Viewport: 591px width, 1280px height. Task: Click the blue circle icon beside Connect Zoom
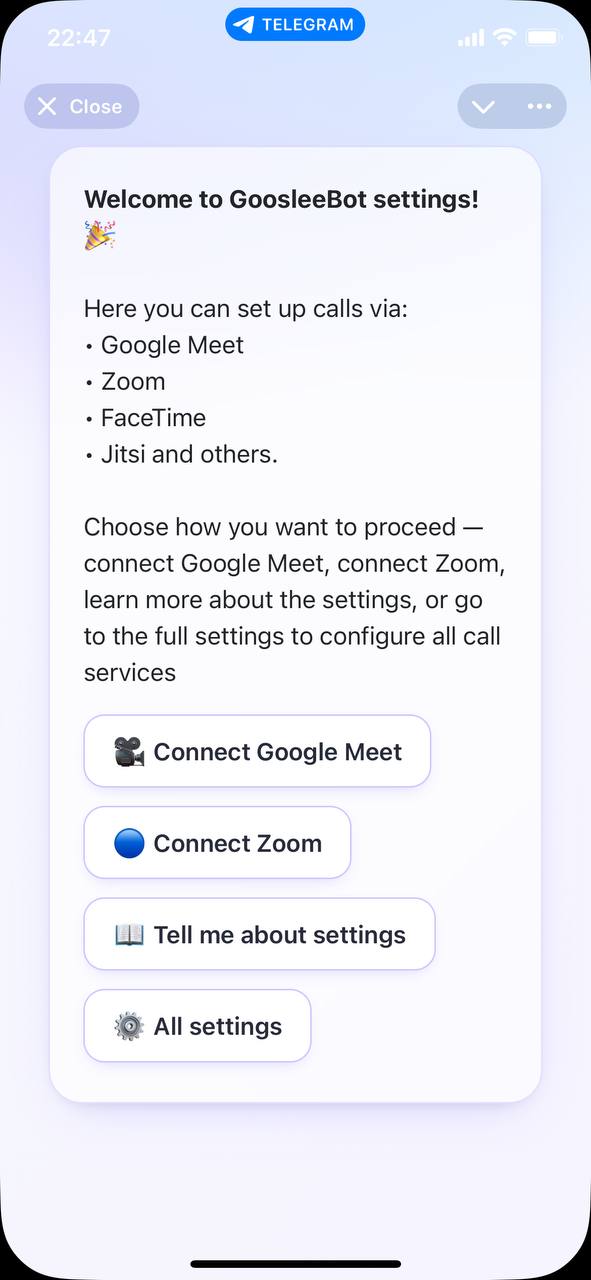[129, 844]
